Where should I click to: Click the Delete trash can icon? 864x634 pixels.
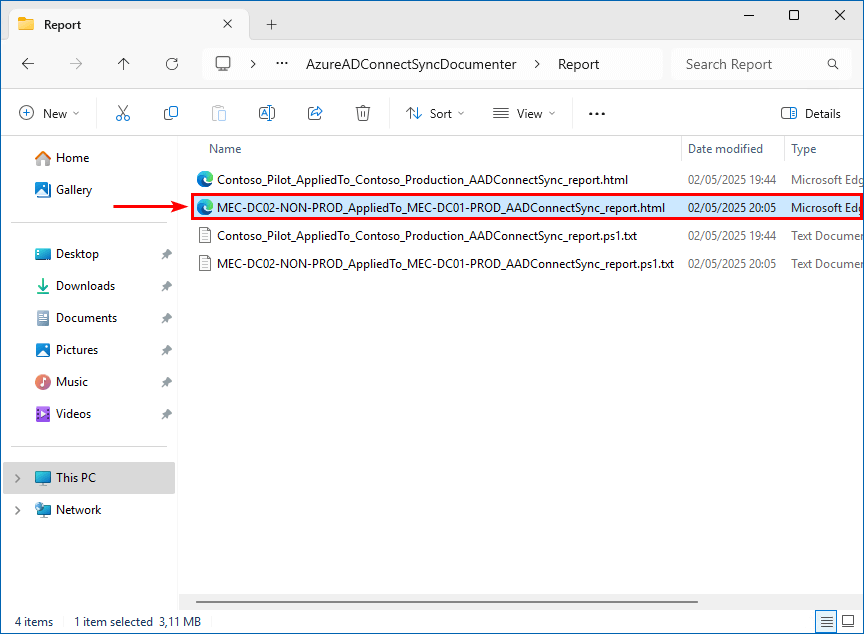pyautogui.click(x=363, y=113)
